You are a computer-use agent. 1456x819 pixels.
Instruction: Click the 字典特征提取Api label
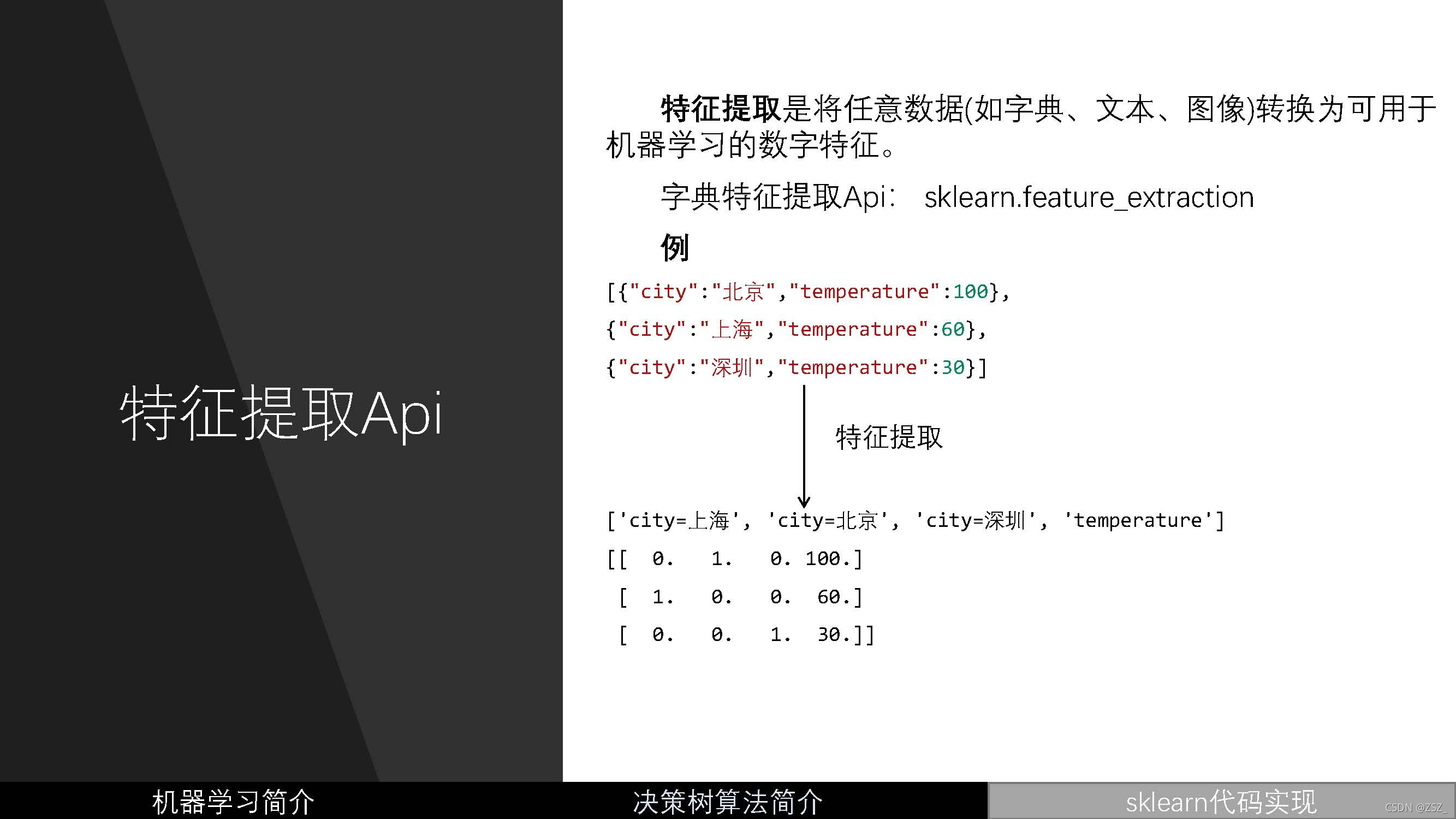778,198
